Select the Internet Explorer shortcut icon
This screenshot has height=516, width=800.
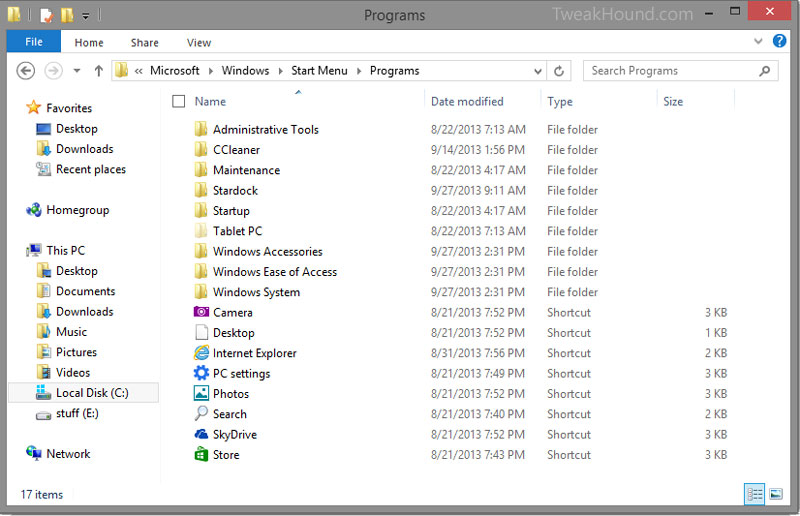[202, 353]
